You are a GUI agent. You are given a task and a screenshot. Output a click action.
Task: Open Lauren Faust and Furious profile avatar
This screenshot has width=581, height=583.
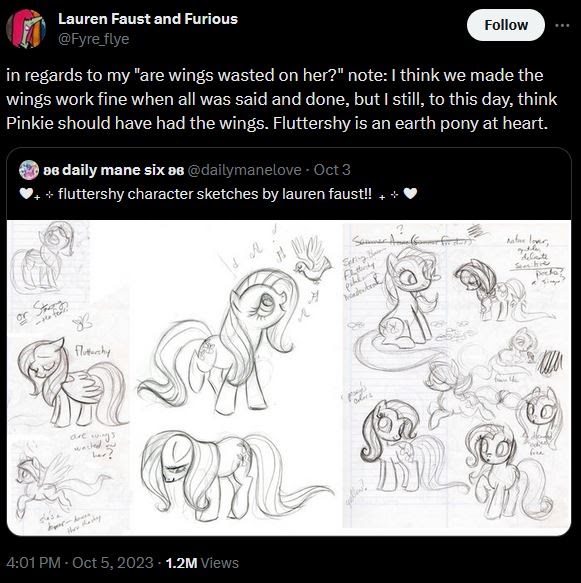[x=26, y=29]
